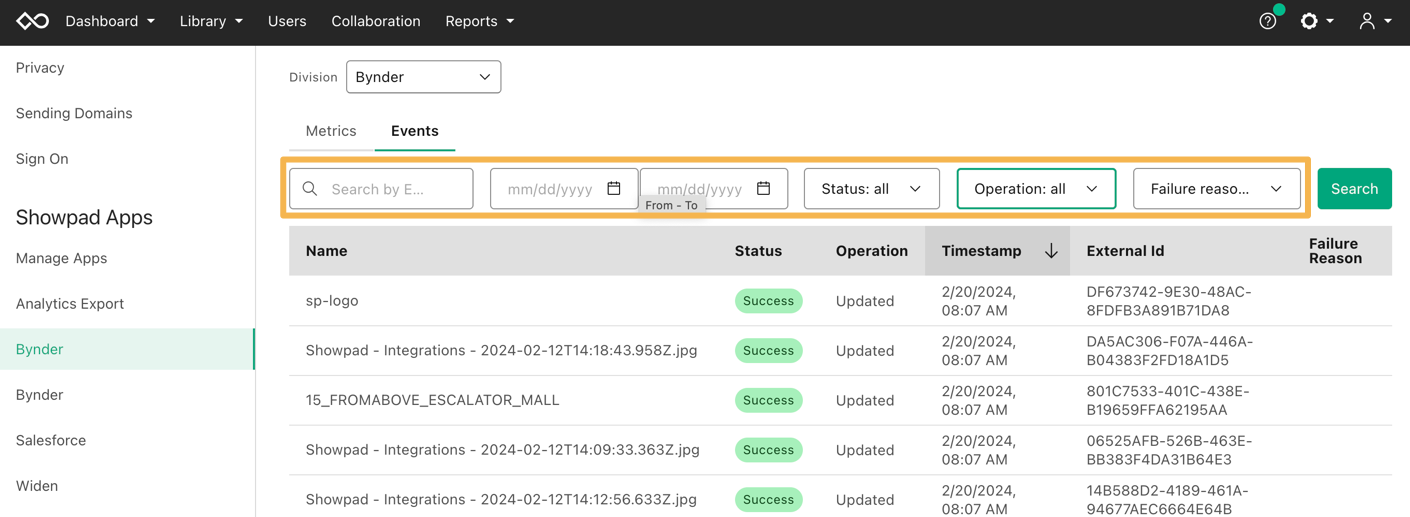Screen dimensions: 1410x517
Task: Open Privacy in the sidebar
Action: 40,68
